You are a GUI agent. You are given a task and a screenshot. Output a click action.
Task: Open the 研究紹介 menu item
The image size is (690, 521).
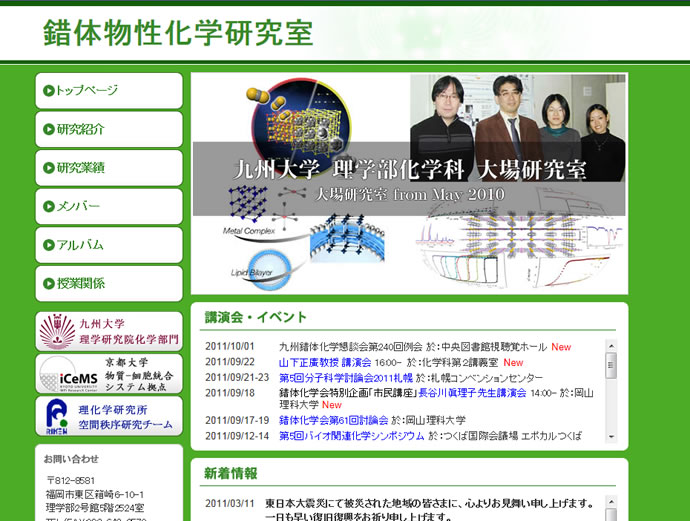(109, 129)
